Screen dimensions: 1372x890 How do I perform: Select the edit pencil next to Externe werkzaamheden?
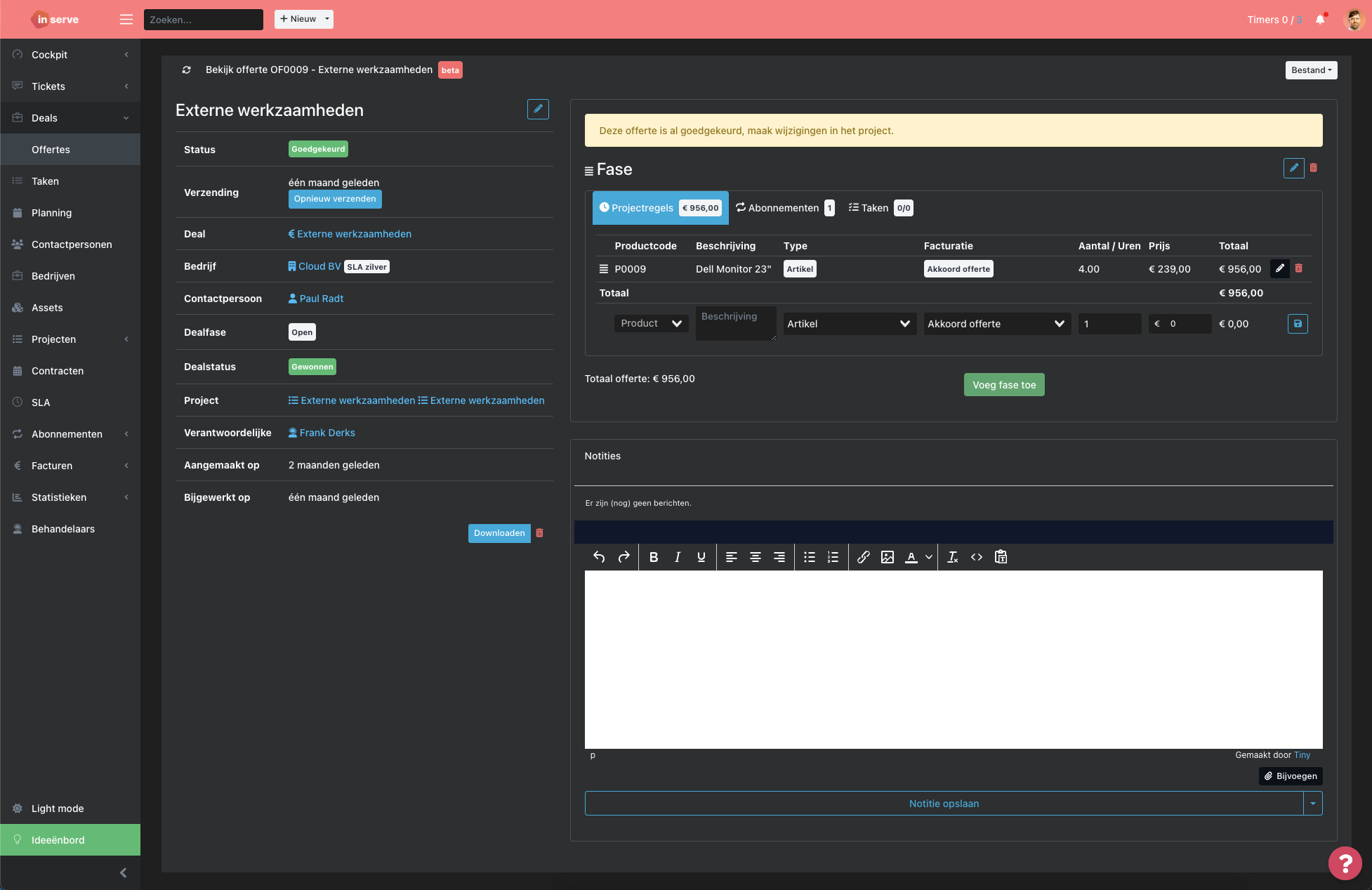(538, 110)
